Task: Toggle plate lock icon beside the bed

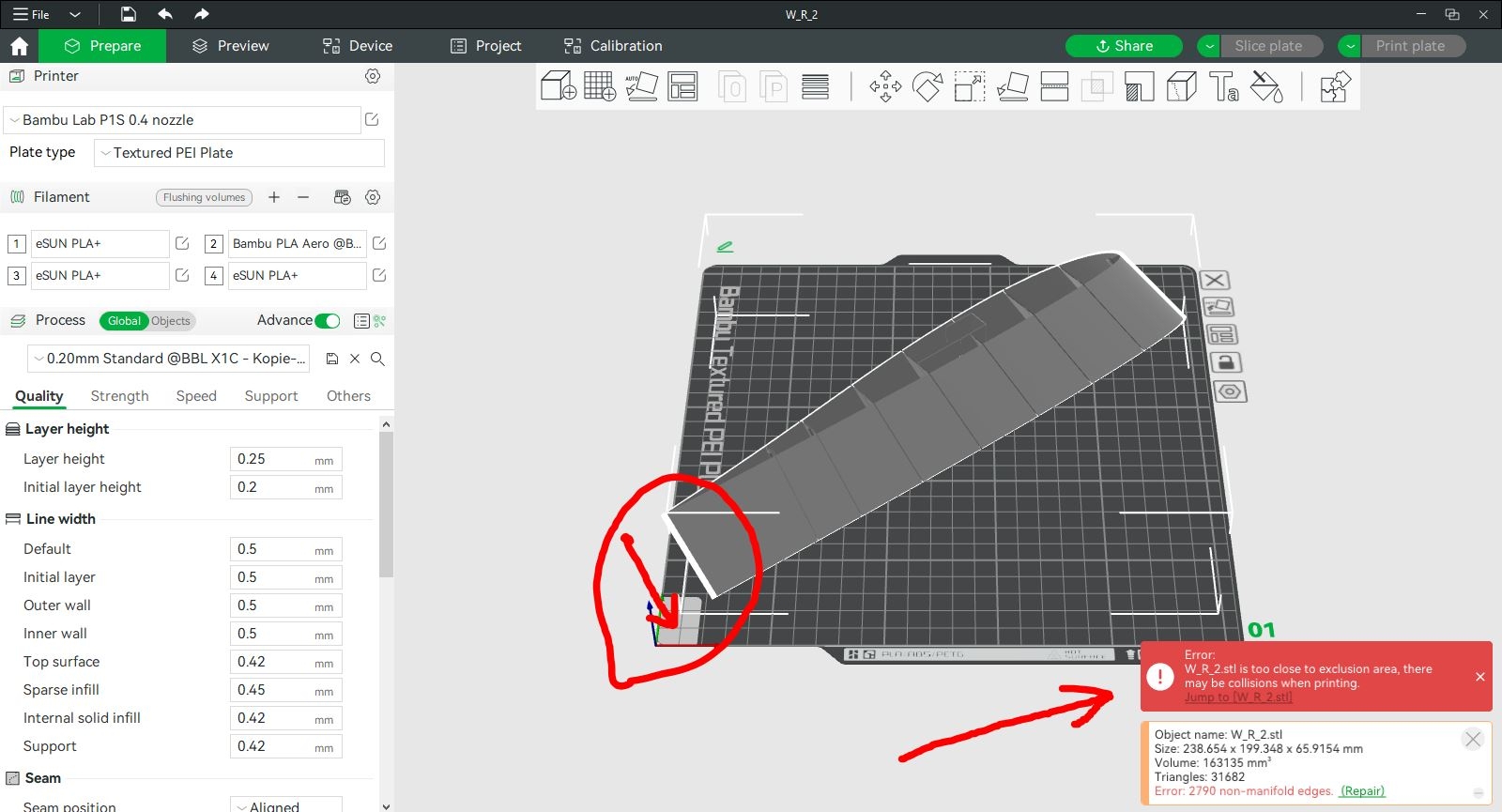Action: coord(1226,362)
